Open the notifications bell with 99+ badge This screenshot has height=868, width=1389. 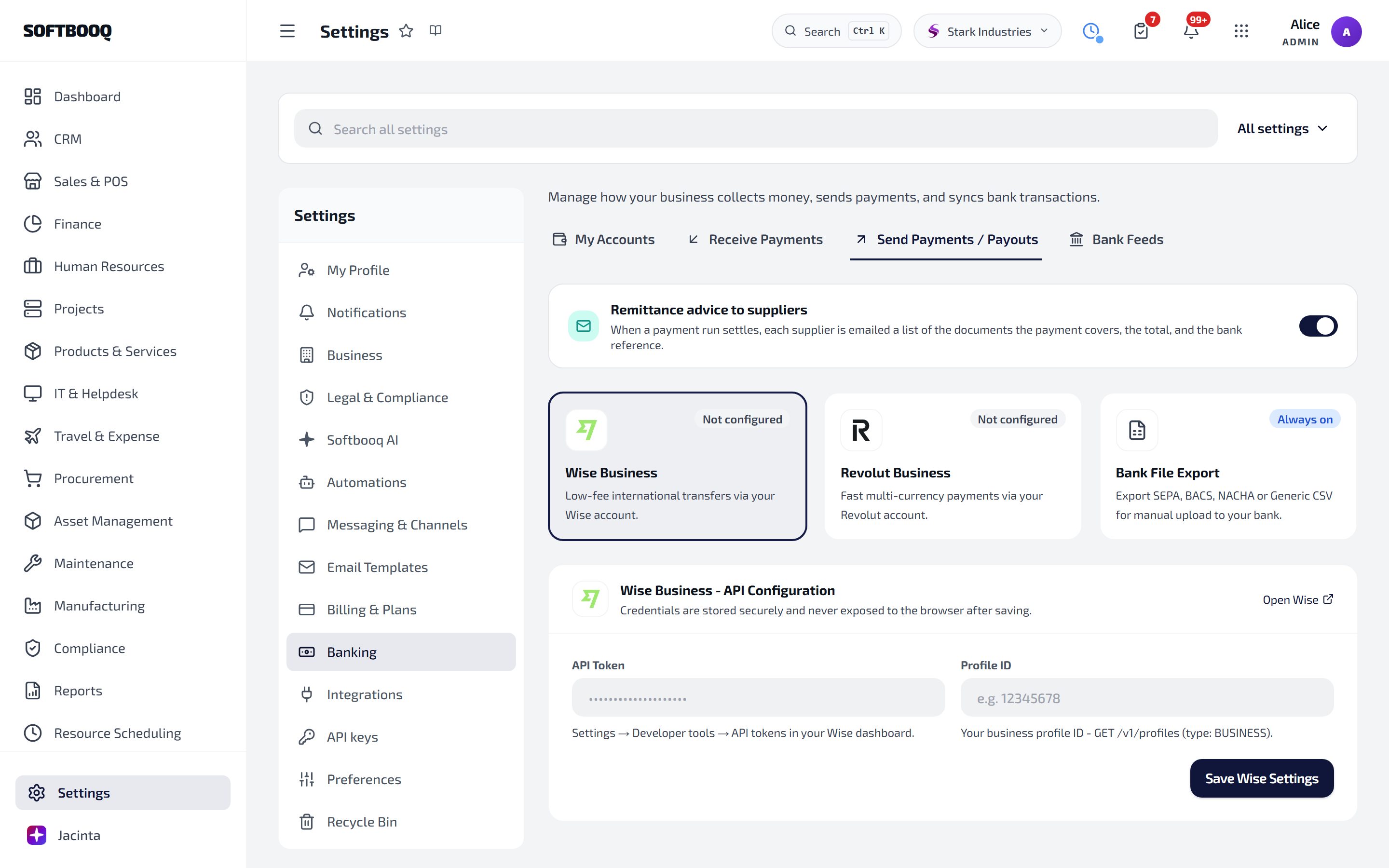point(1192,31)
